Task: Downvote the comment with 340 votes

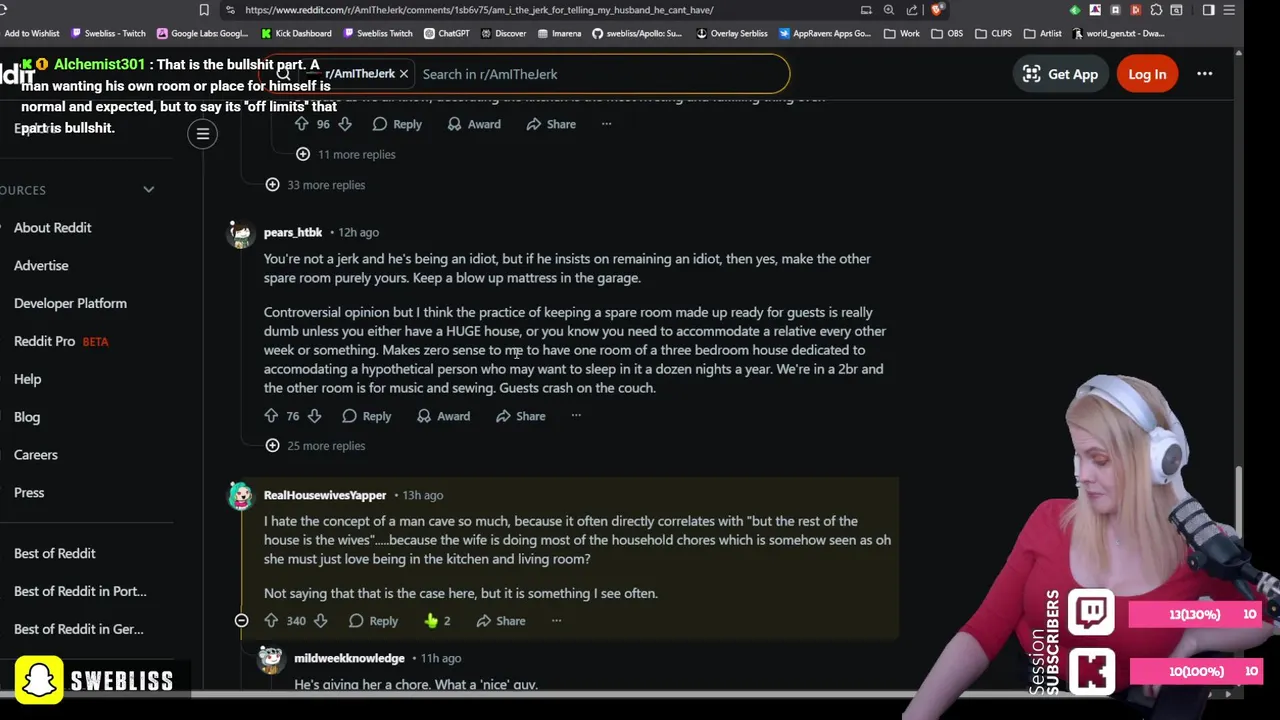Action: 320,621
